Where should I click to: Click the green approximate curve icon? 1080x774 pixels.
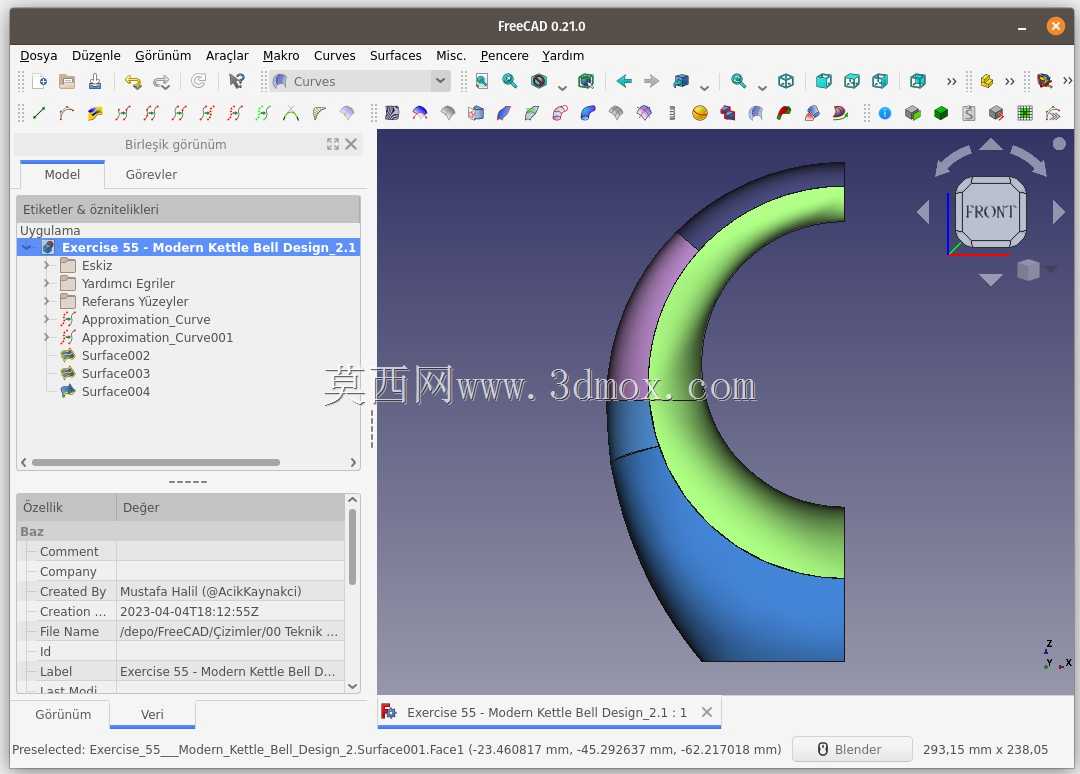pos(262,113)
